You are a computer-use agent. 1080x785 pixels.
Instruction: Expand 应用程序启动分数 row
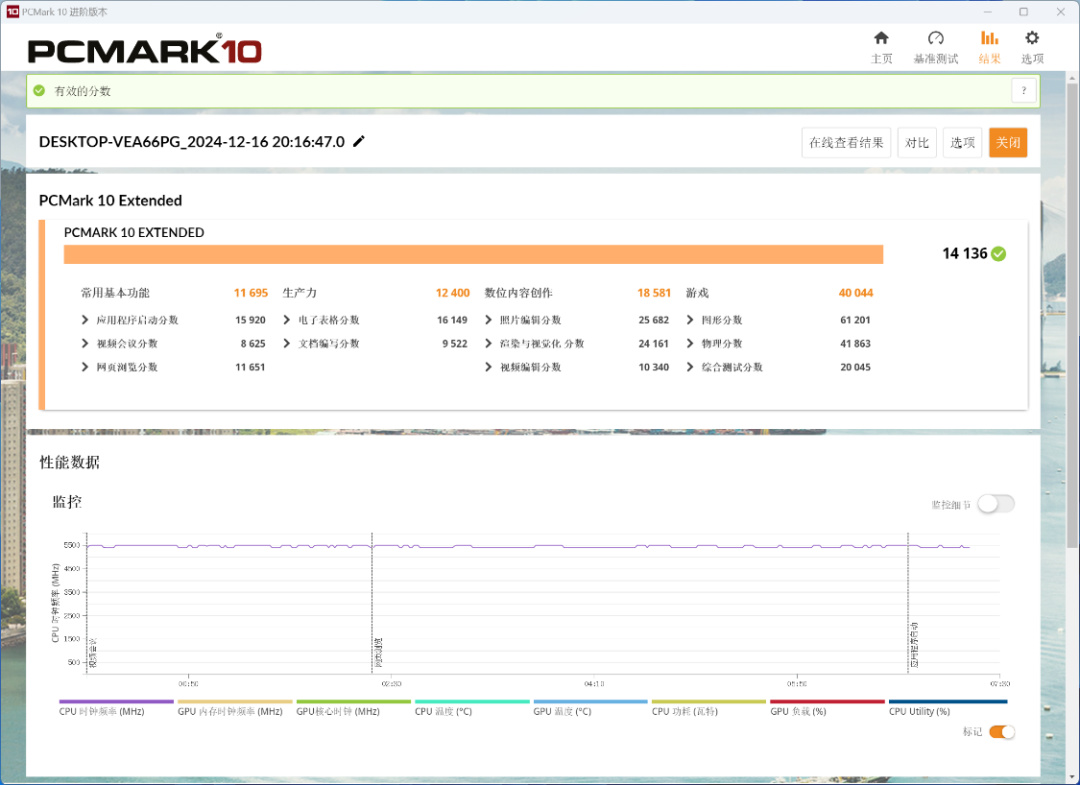click(x=85, y=320)
